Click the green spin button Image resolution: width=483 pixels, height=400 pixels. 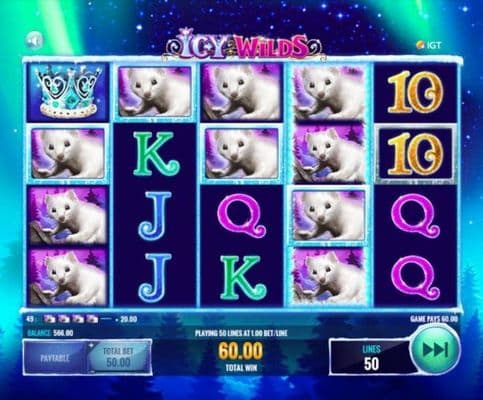[435, 350]
